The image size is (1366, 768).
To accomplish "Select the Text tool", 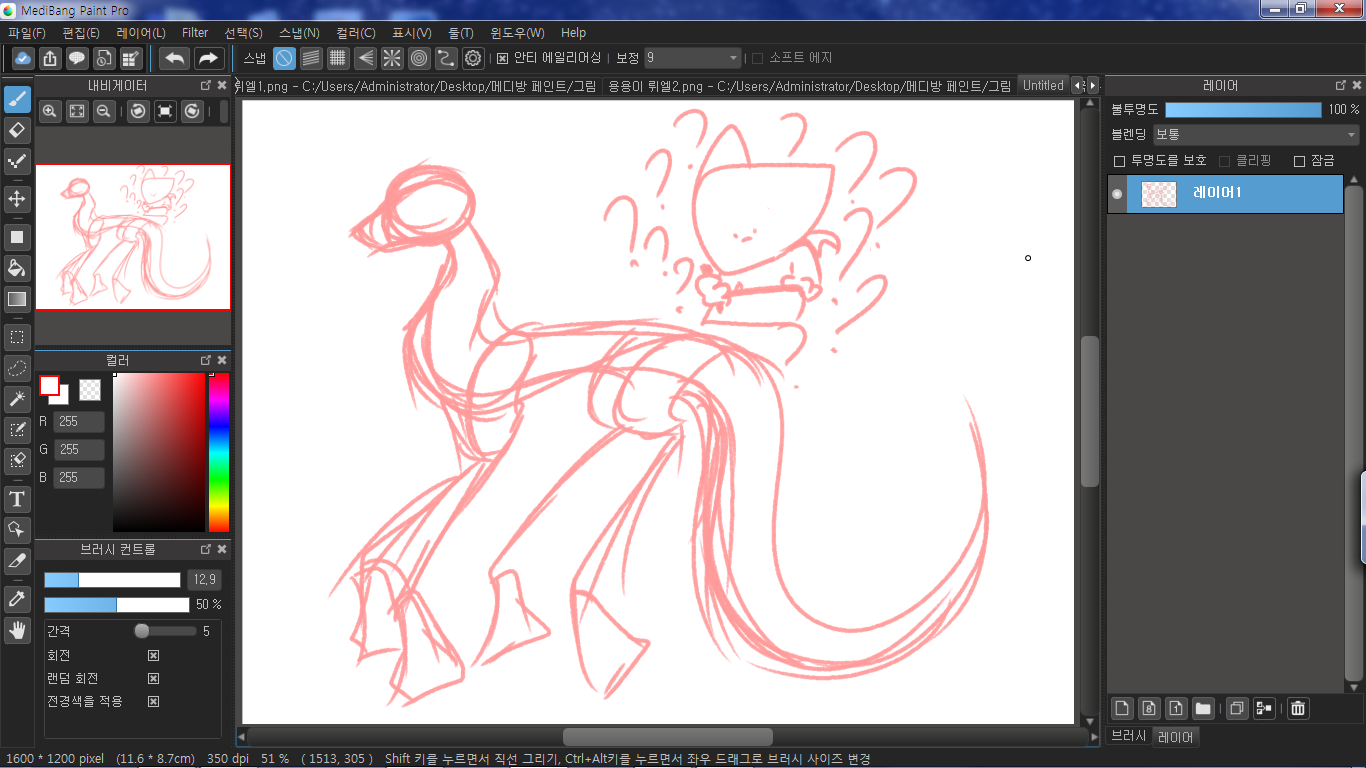I will tap(17, 498).
